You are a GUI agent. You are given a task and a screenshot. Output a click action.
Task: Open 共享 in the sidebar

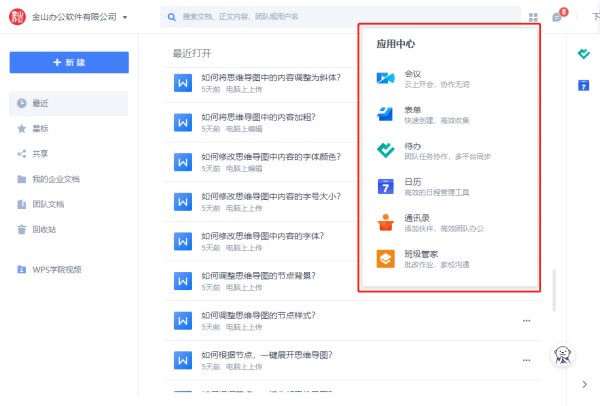click(x=68, y=154)
